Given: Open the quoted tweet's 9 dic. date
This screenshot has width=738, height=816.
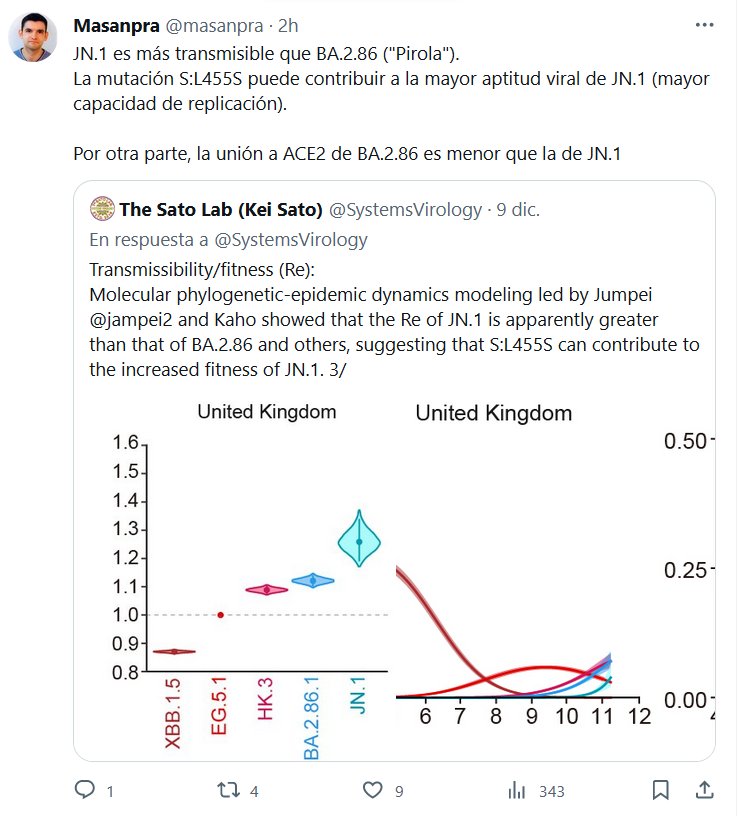Looking at the screenshot, I should point(517,209).
